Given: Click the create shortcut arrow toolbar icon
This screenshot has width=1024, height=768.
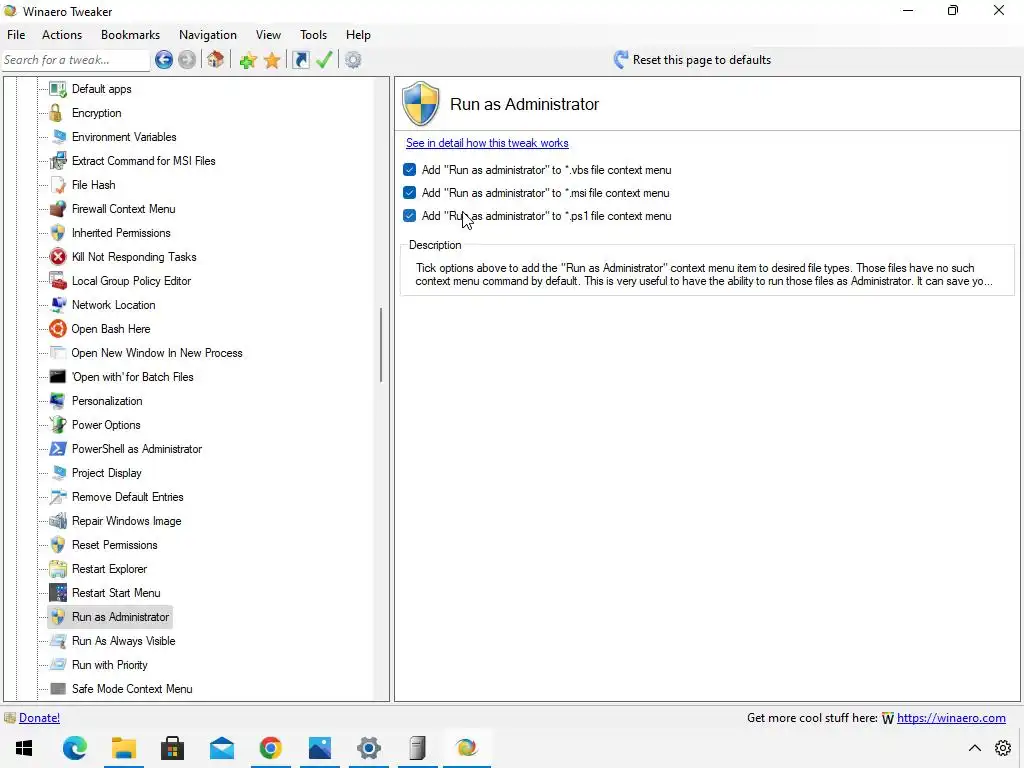Looking at the screenshot, I should pyautogui.click(x=300, y=60).
